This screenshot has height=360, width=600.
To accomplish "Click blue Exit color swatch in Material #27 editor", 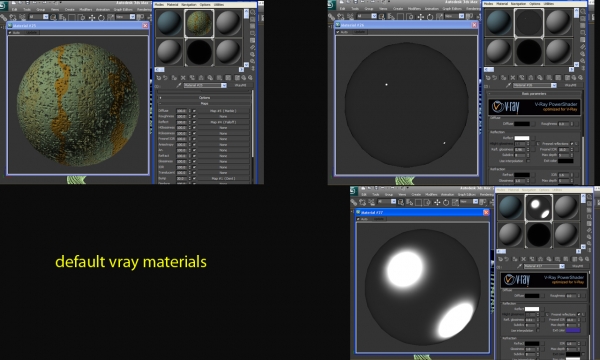I will (x=573, y=330).
